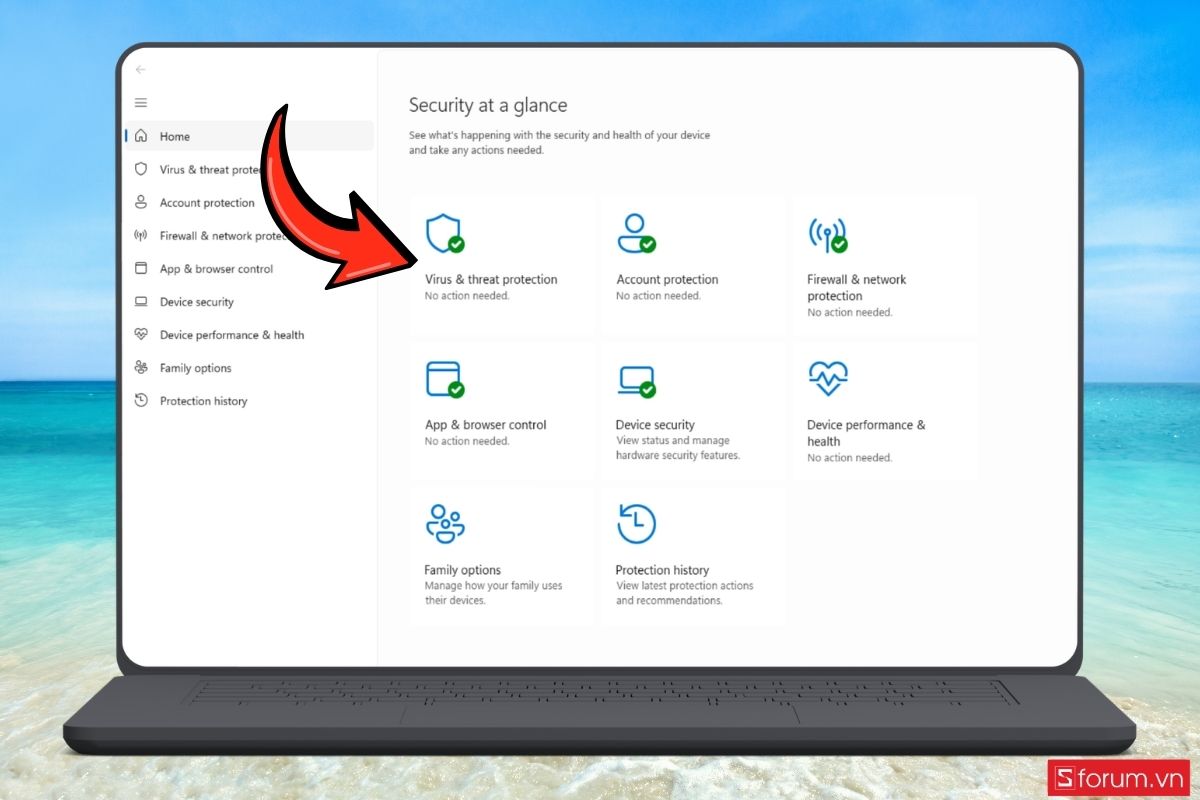
Task: Open Device performance & health sidebar item
Action: 232,335
